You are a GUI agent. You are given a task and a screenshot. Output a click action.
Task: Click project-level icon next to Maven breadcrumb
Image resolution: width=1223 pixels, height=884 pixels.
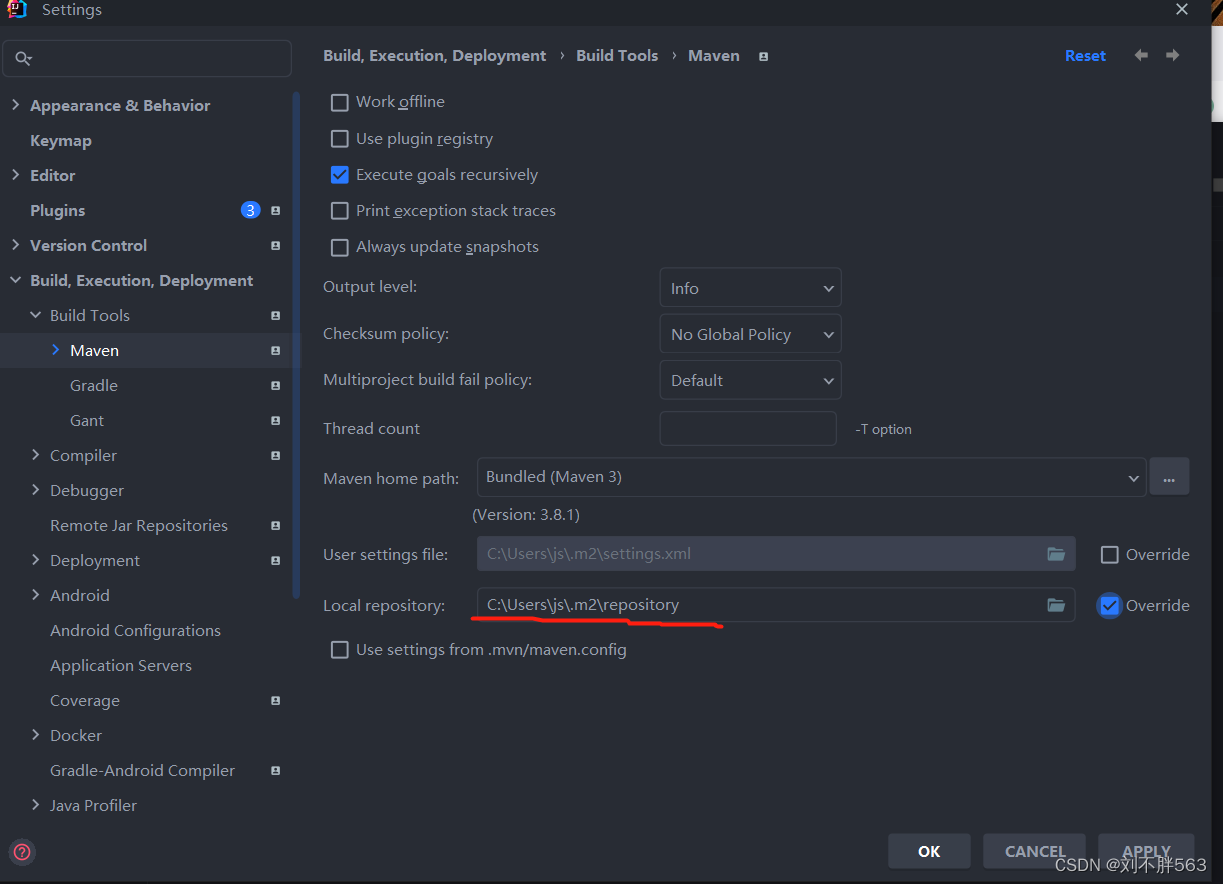click(x=763, y=56)
